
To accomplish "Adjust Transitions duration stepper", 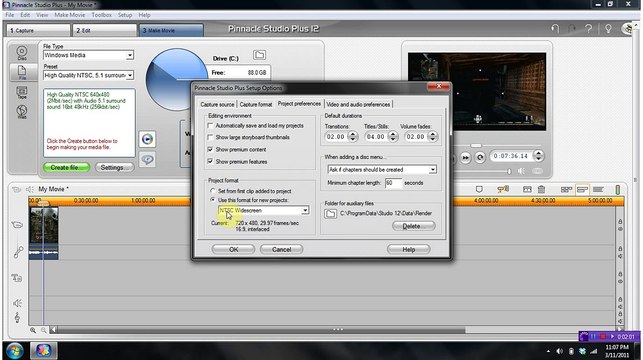I will (353, 137).
